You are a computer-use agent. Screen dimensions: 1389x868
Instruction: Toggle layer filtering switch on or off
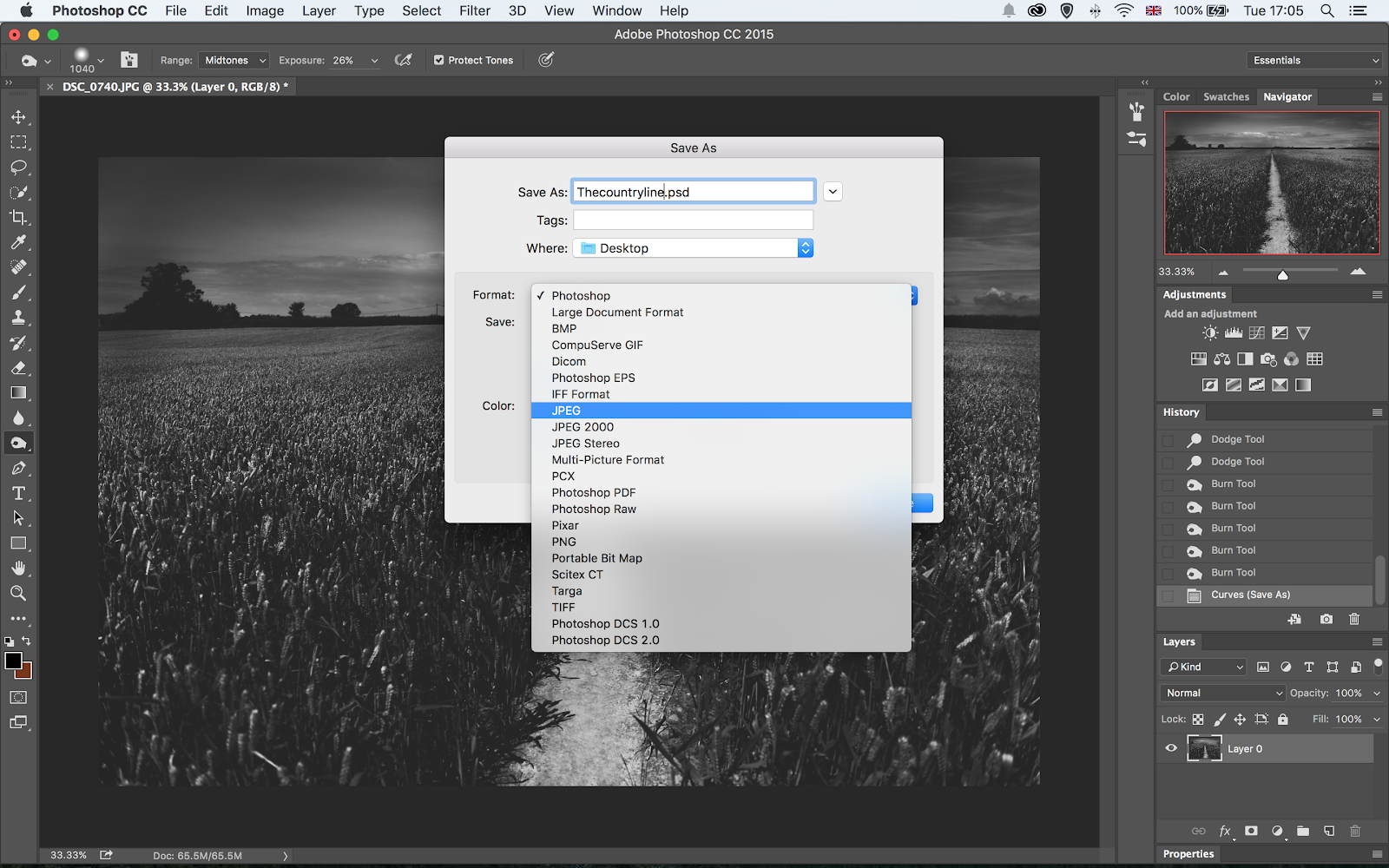pyautogui.click(x=1378, y=666)
